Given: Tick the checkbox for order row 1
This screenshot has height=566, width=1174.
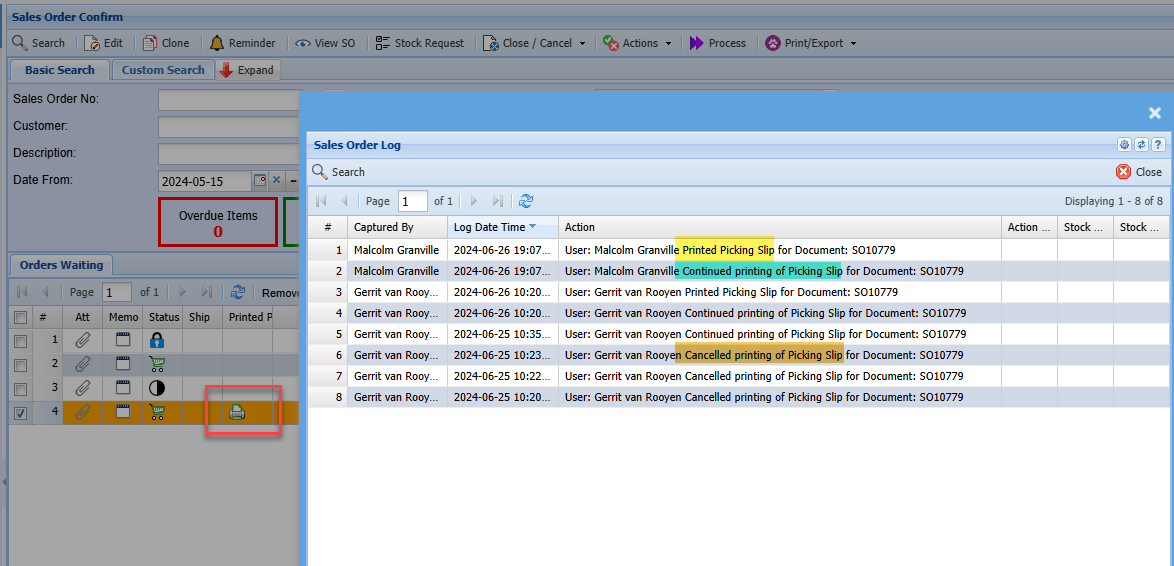Looking at the screenshot, I should [20, 340].
